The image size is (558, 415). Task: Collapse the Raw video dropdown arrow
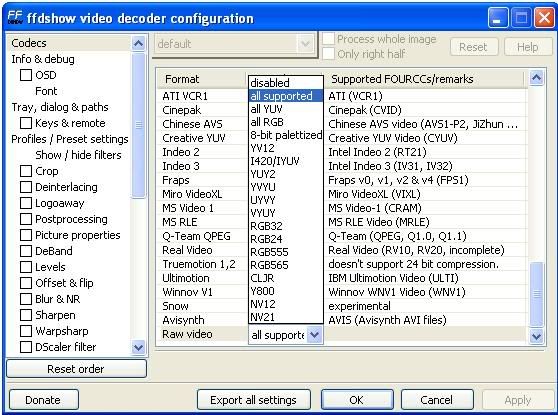point(314,335)
